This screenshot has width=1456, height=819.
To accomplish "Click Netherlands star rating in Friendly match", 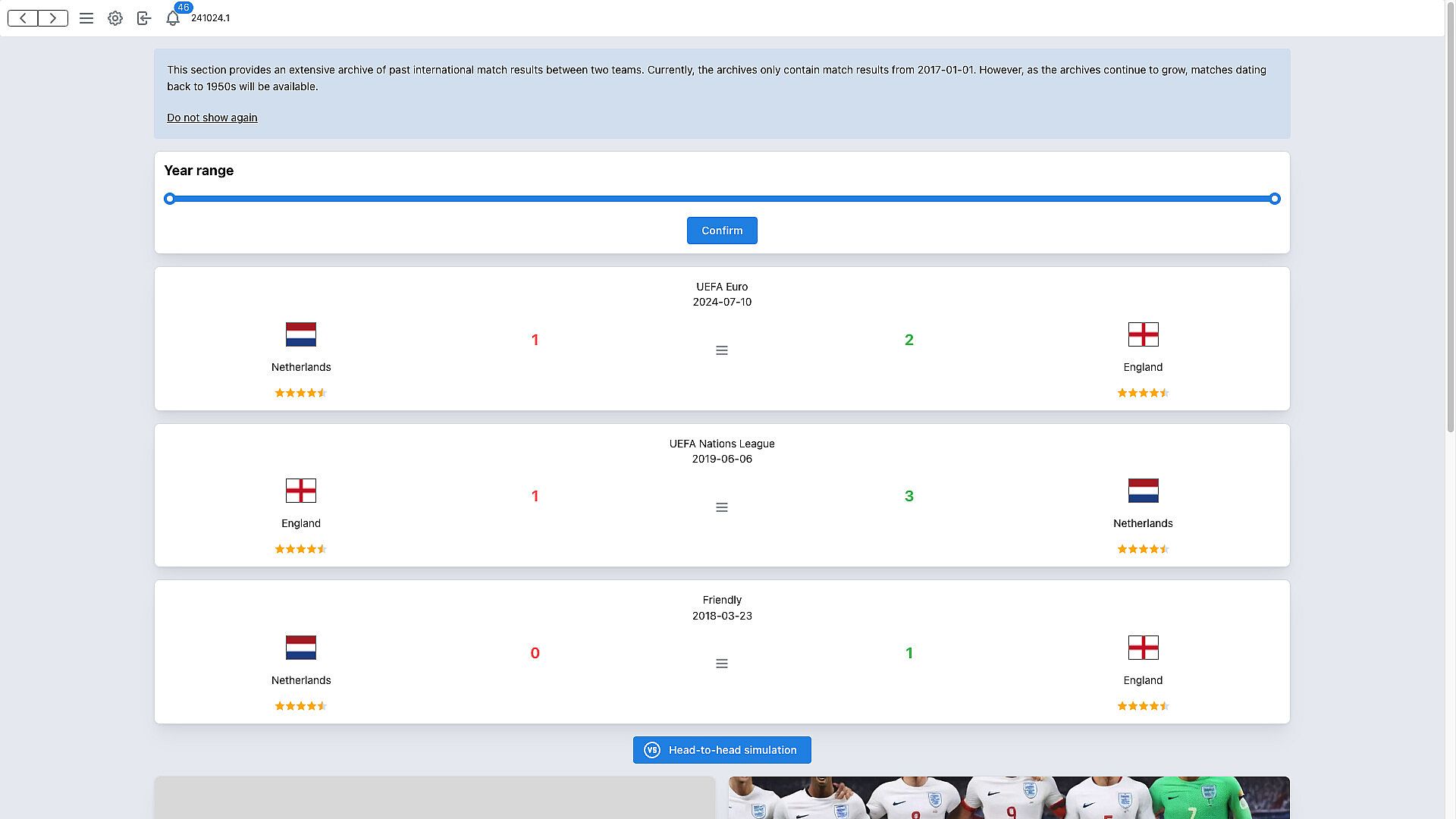I will [x=301, y=706].
